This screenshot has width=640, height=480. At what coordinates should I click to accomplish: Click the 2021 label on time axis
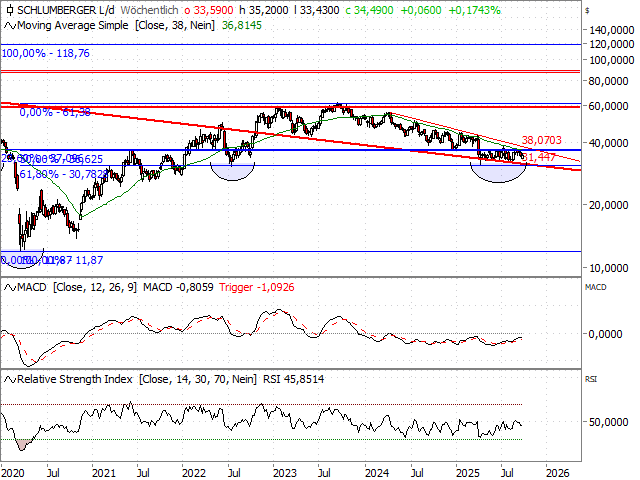tap(104, 473)
